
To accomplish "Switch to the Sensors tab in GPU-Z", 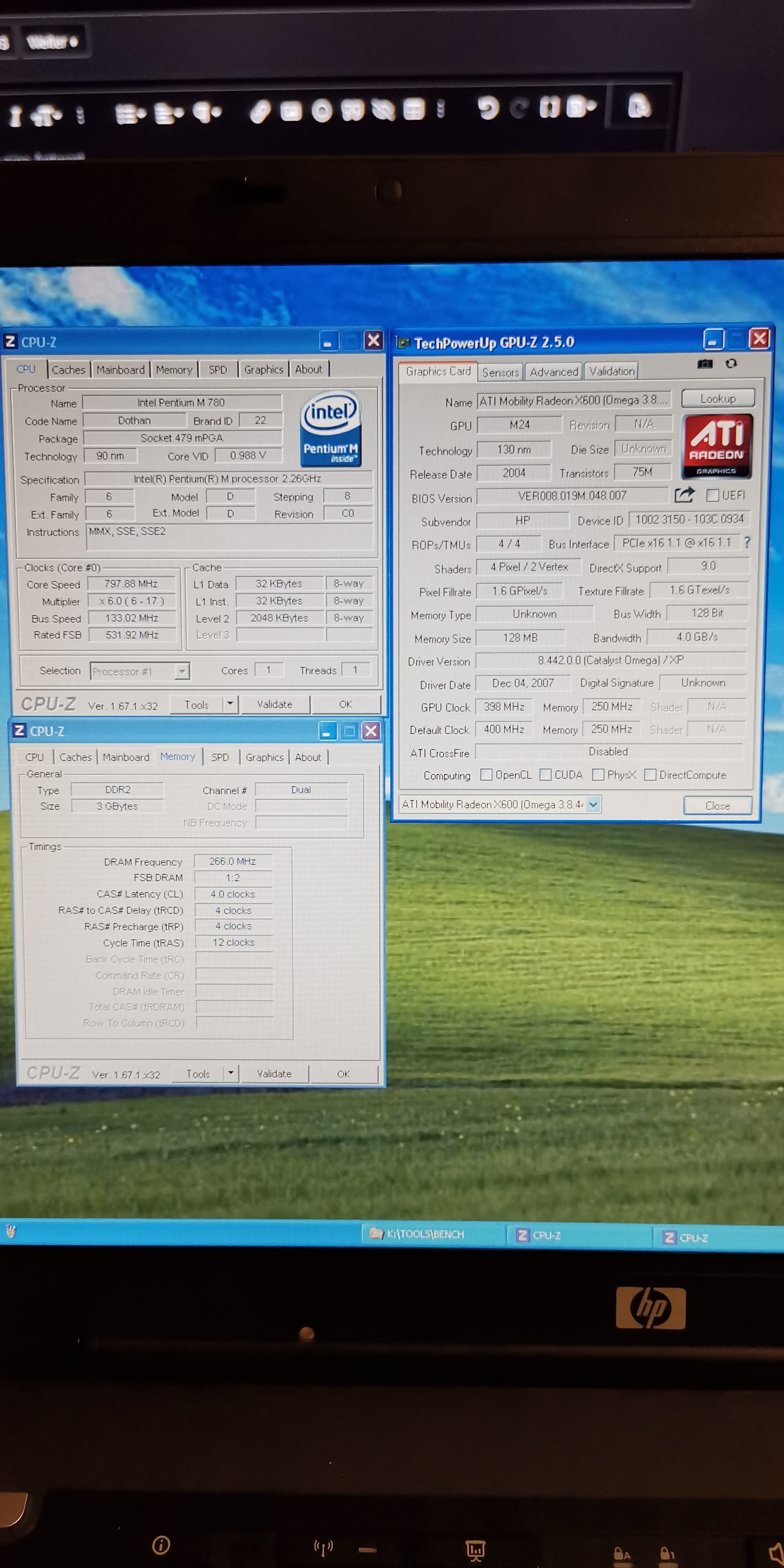I will click(500, 372).
